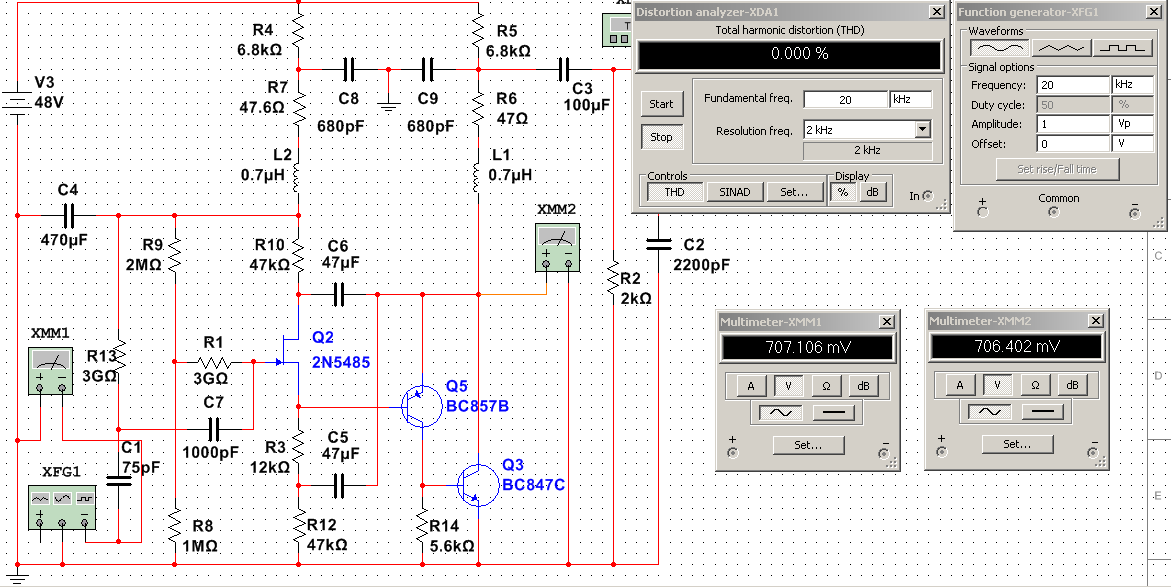Click the Offset field in Function generator
The image size is (1171, 588).
coord(1073,143)
